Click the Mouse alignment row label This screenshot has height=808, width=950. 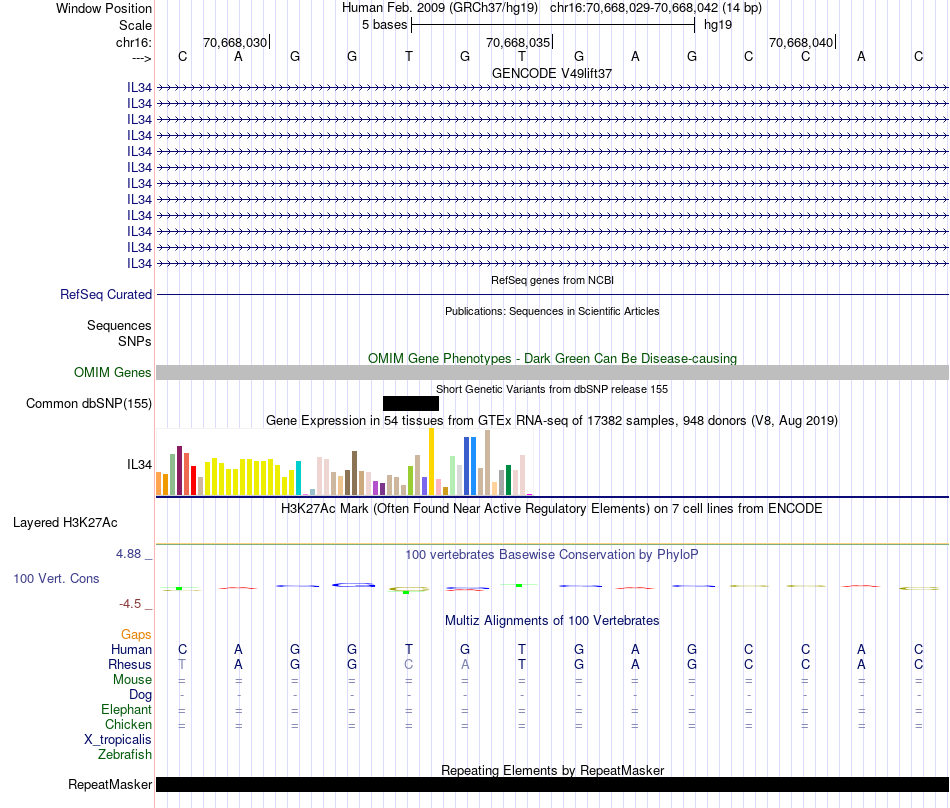coord(132,680)
